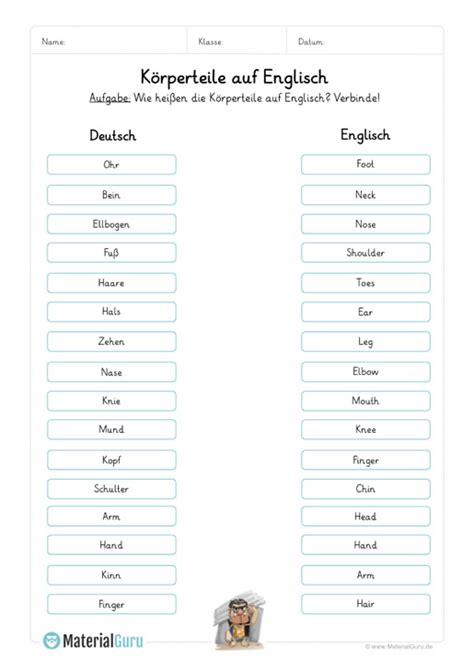Click the Klasse field in the header
The image size is (474, 671).
pyautogui.click(x=237, y=42)
